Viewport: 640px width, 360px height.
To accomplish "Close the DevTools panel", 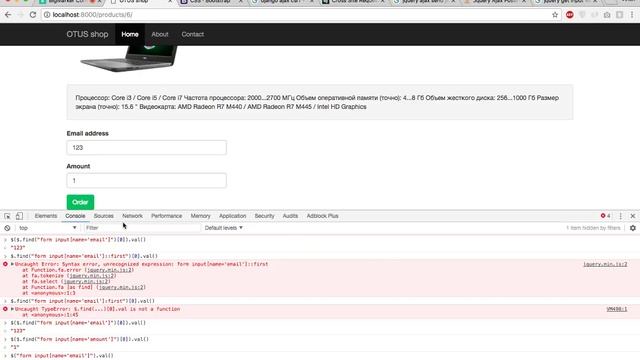I will (633, 216).
